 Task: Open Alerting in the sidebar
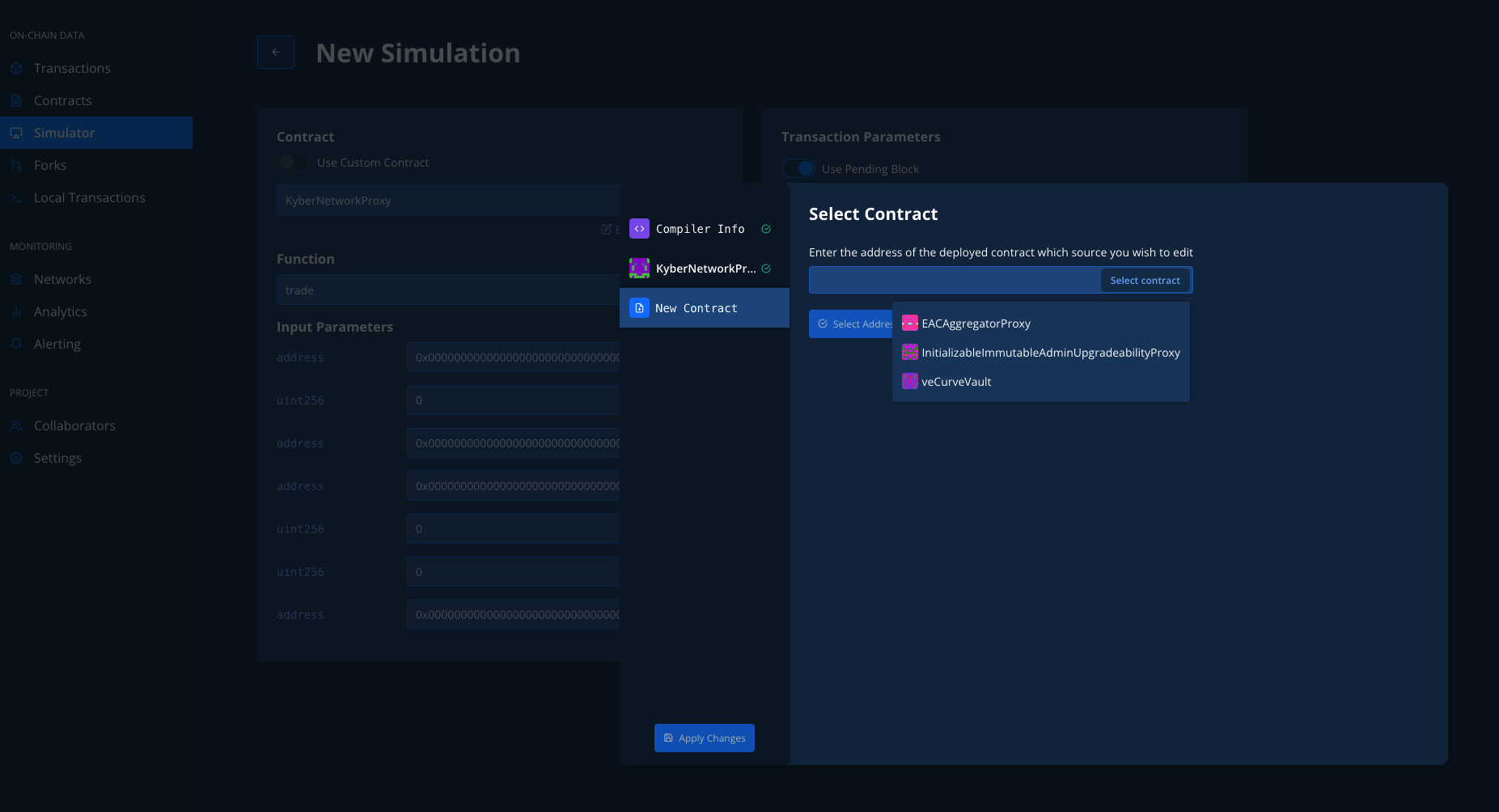pyautogui.click(x=96, y=344)
